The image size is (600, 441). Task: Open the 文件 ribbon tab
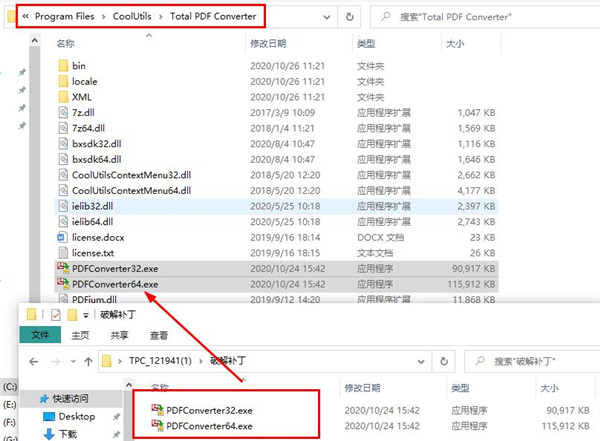point(40,335)
